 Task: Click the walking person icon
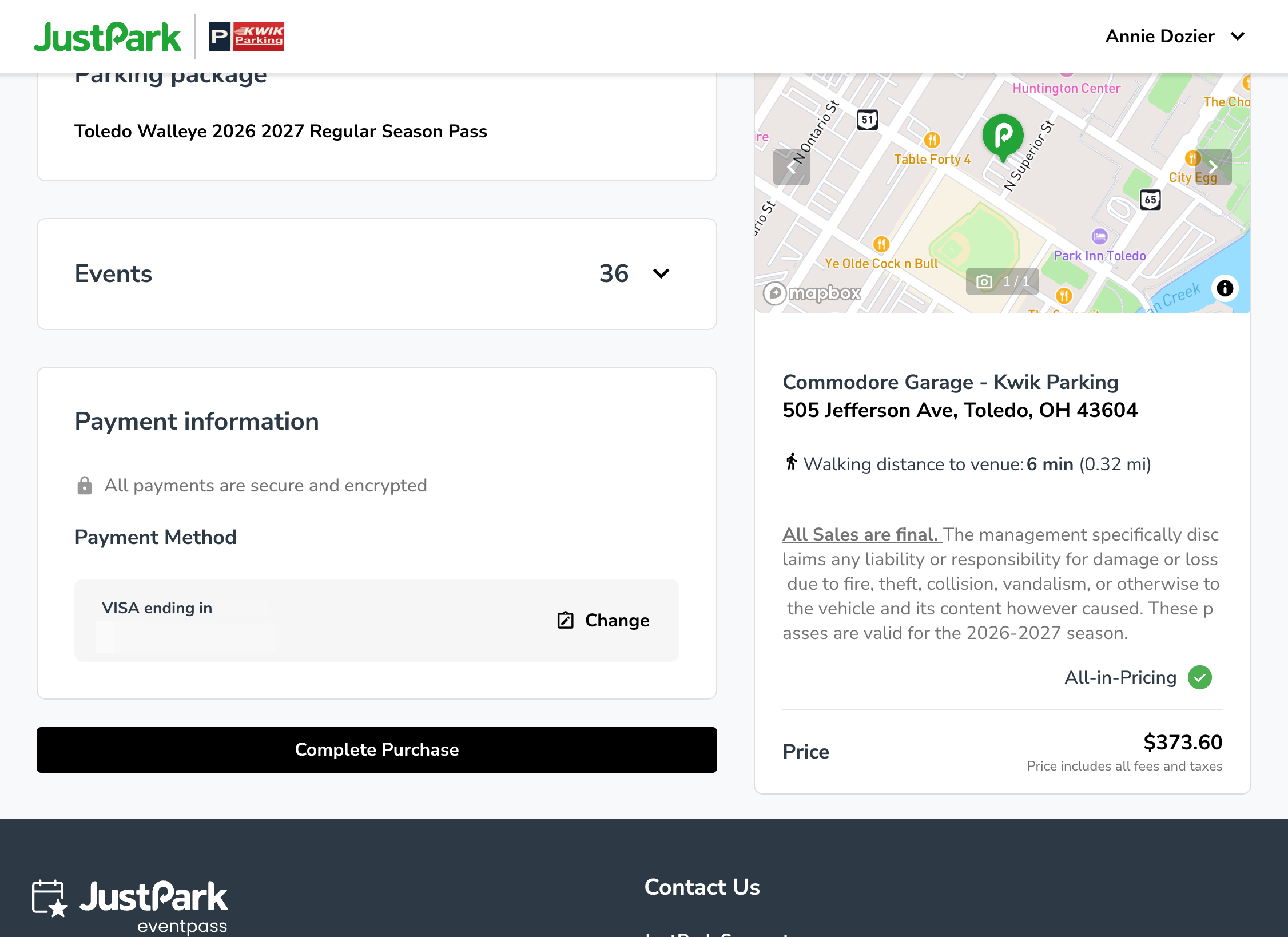pyautogui.click(x=791, y=462)
